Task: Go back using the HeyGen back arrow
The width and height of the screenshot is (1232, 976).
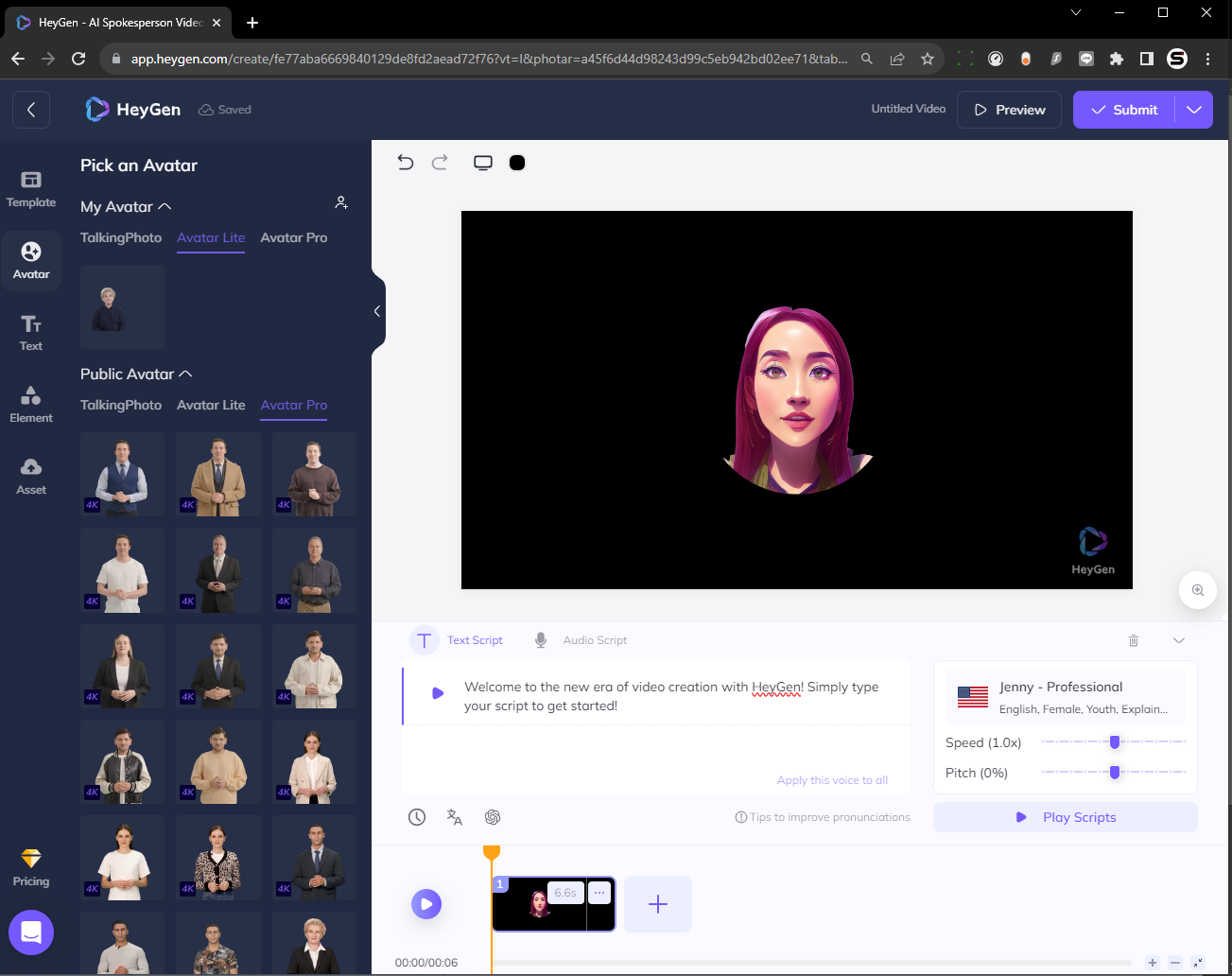Action: click(31, 110)
